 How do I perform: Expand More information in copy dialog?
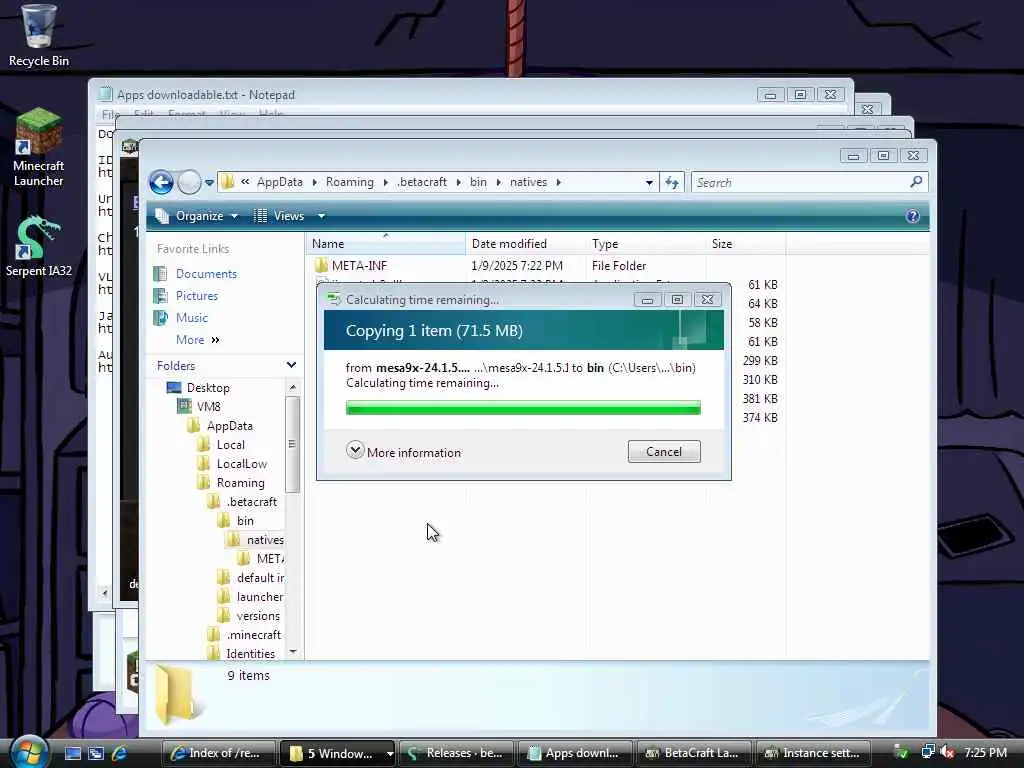[404, 452]
